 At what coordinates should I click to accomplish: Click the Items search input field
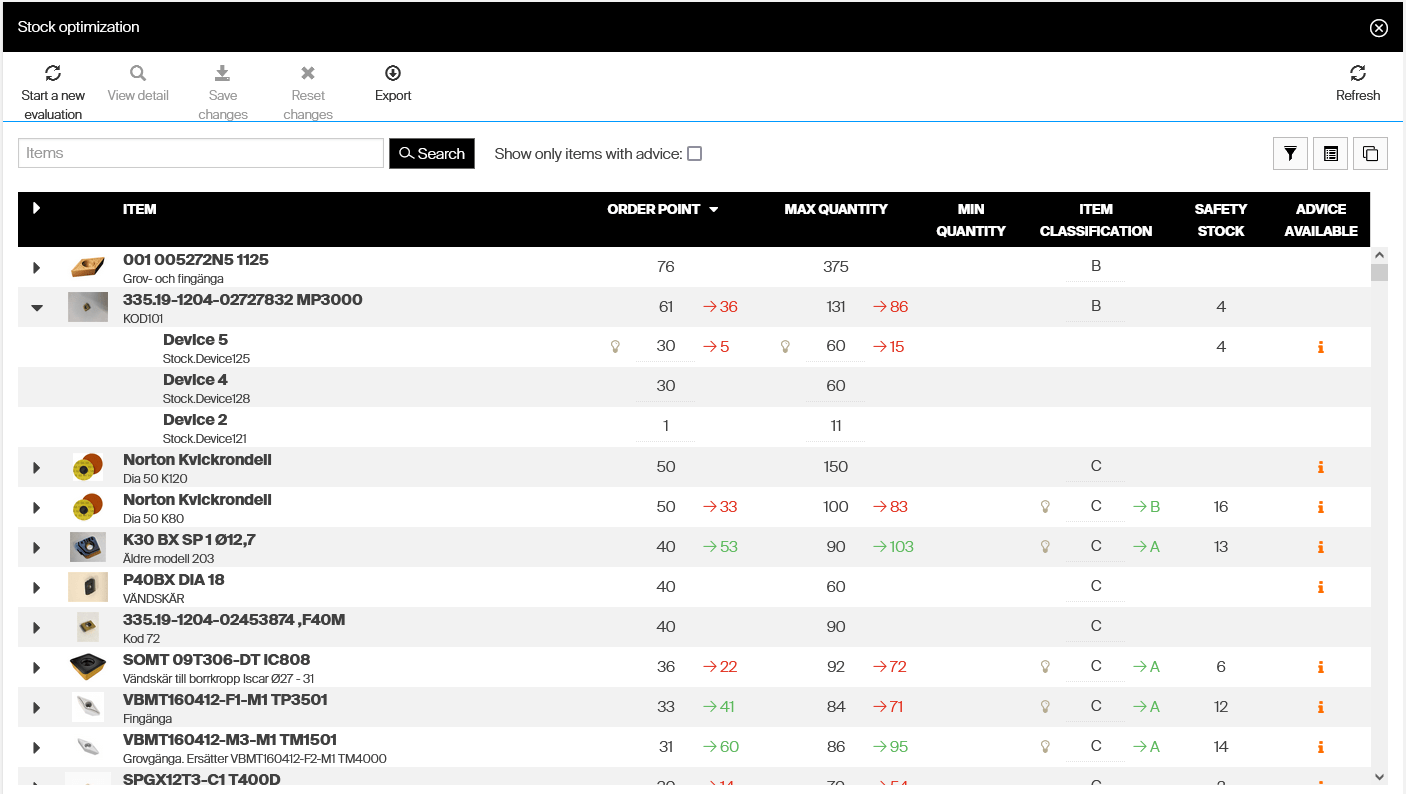[x=200, y=154]
